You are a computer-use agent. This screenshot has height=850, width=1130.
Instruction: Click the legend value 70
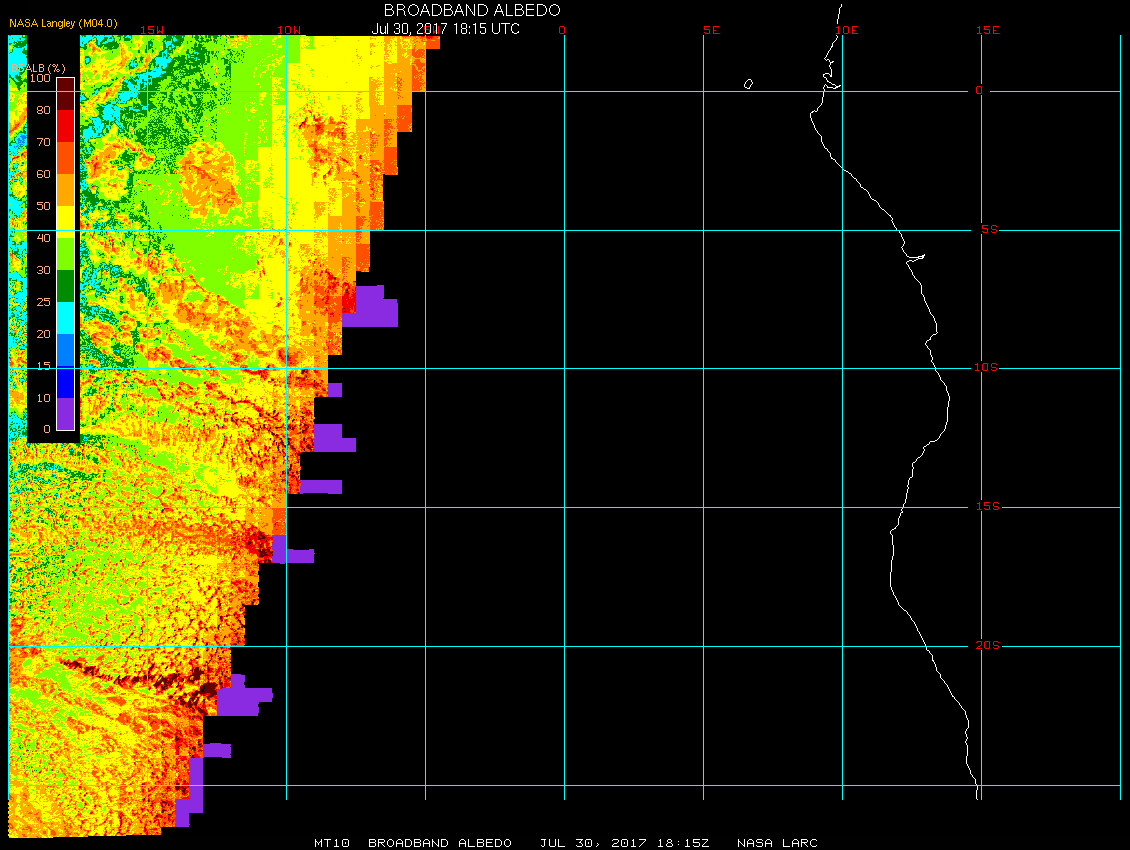pos(43,142)
